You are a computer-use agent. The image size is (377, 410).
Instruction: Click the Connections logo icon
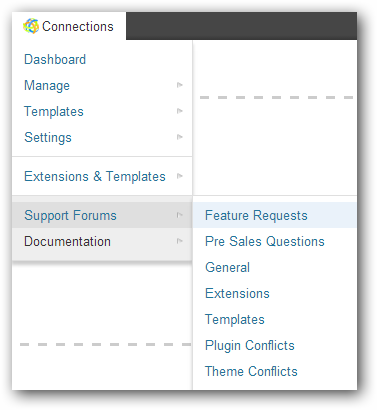(31, 26)
